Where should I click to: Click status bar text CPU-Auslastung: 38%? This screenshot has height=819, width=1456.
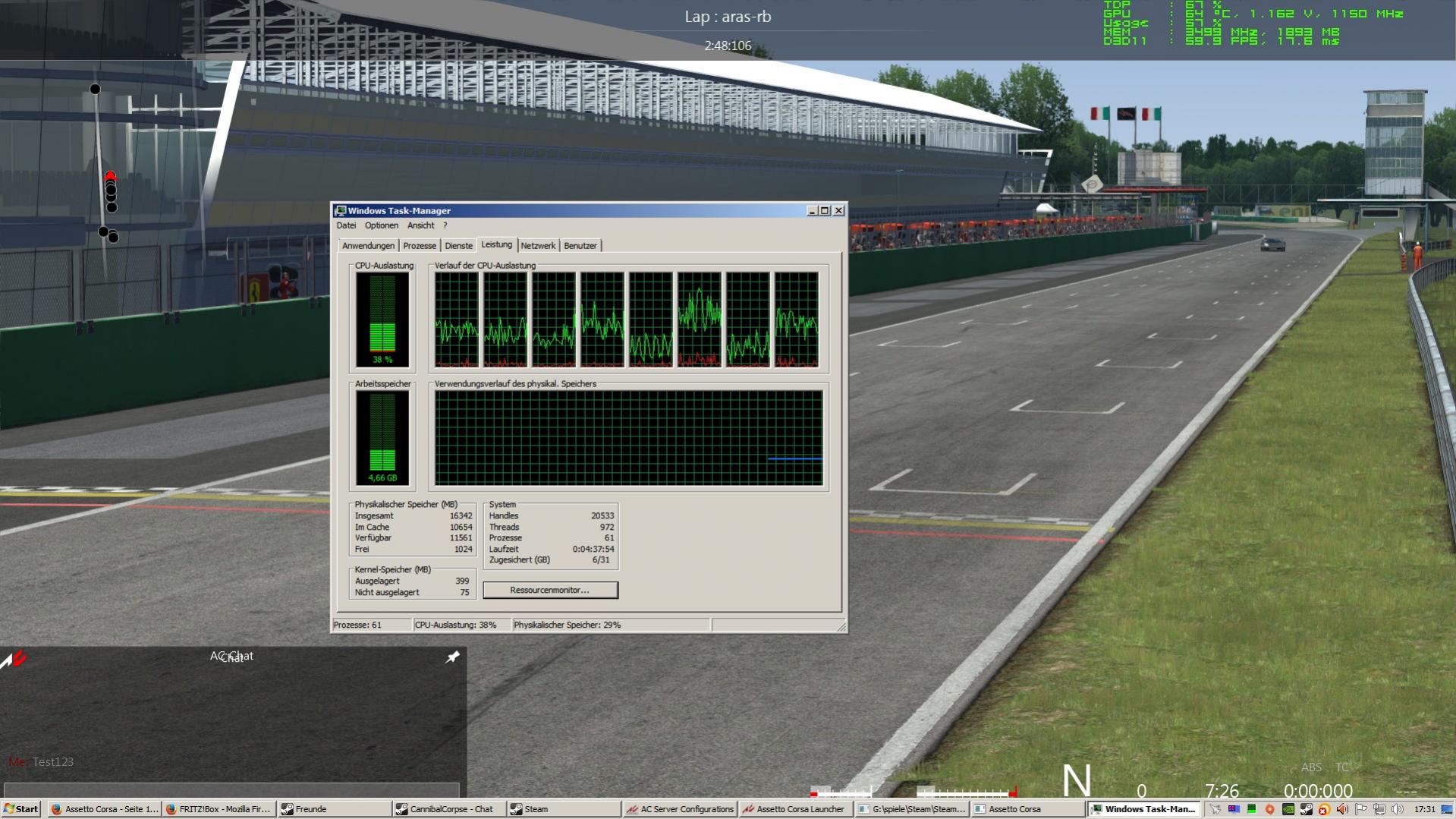pyautogui.click(x=455, y=625)
